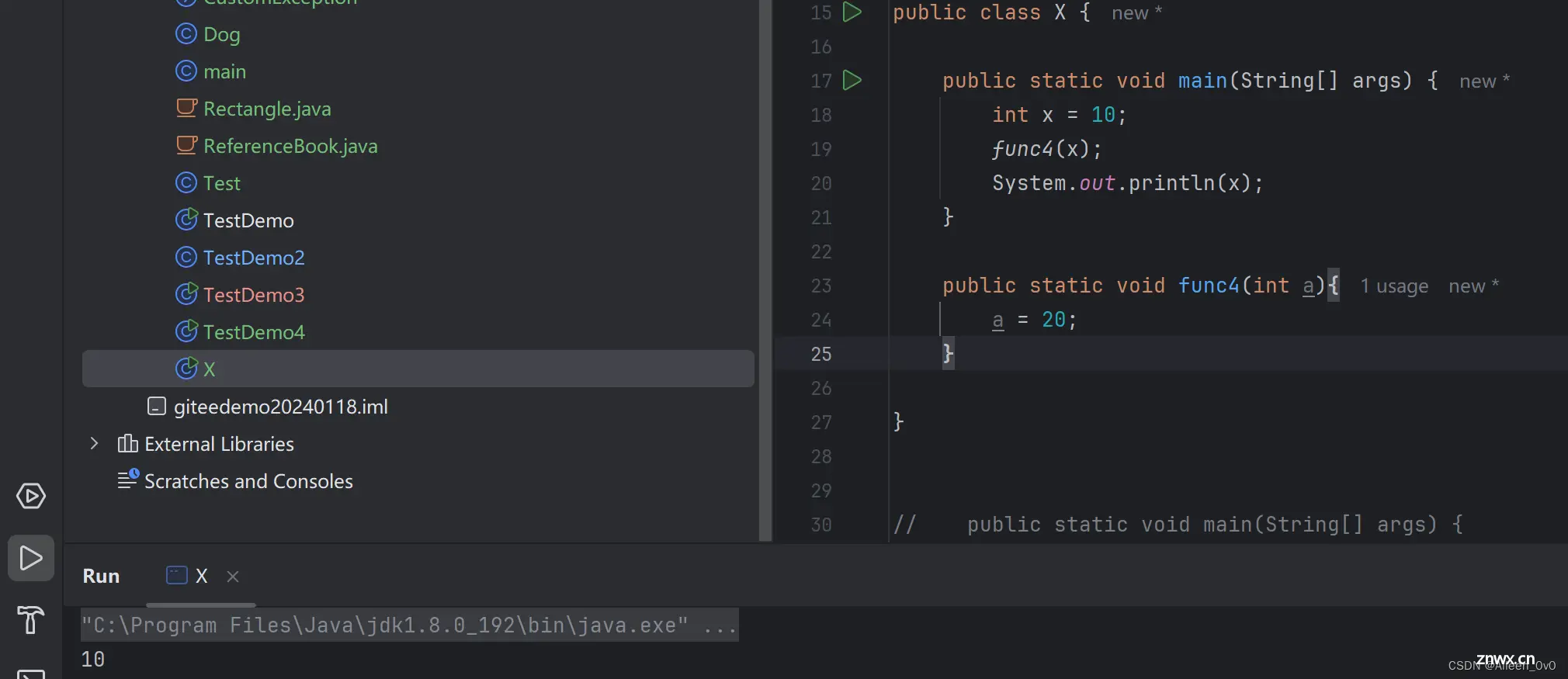
Task: Click the run arrow beside main method
Action: (x=852, y=80)
